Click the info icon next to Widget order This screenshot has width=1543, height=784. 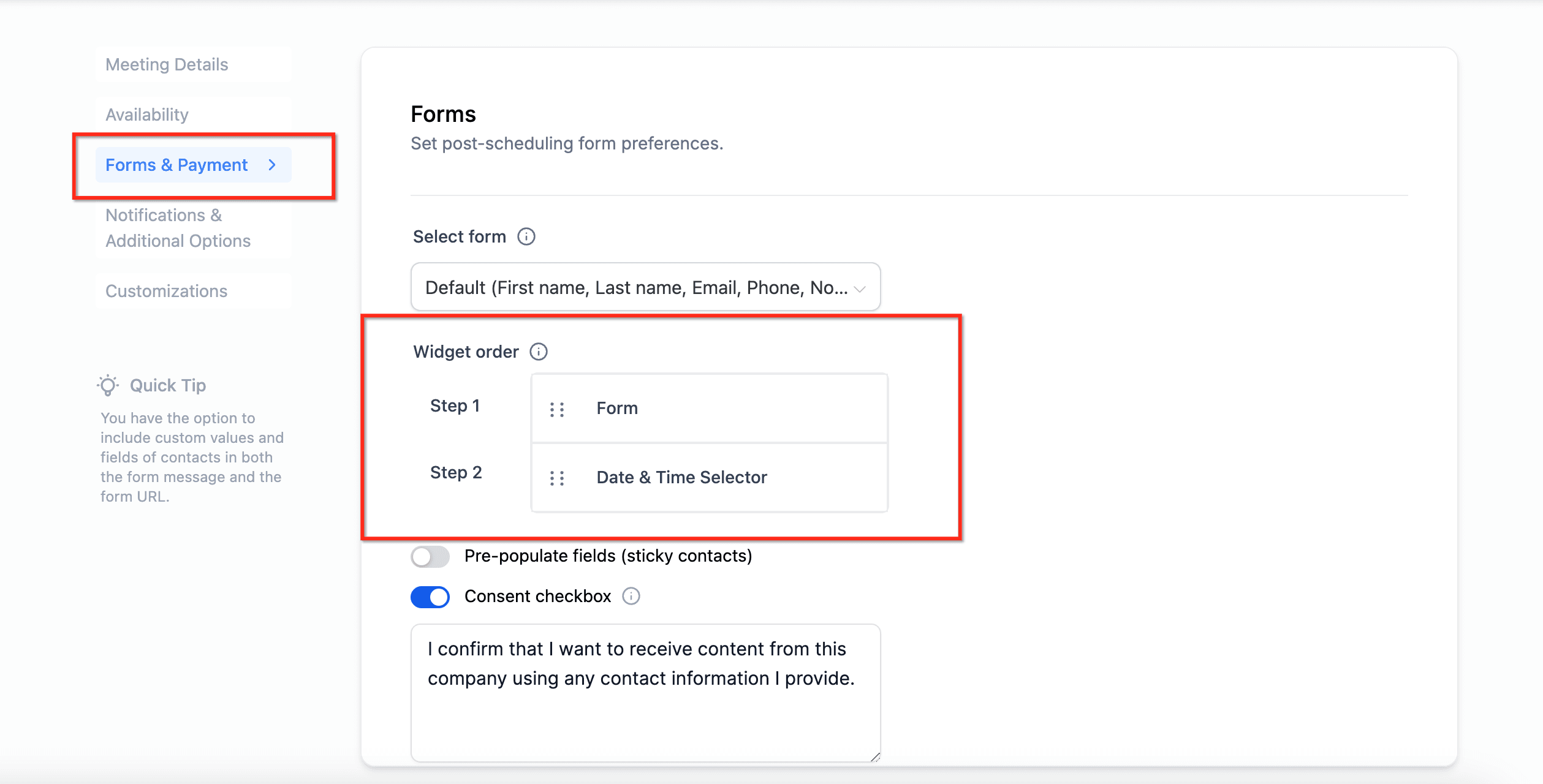[538, 352]
